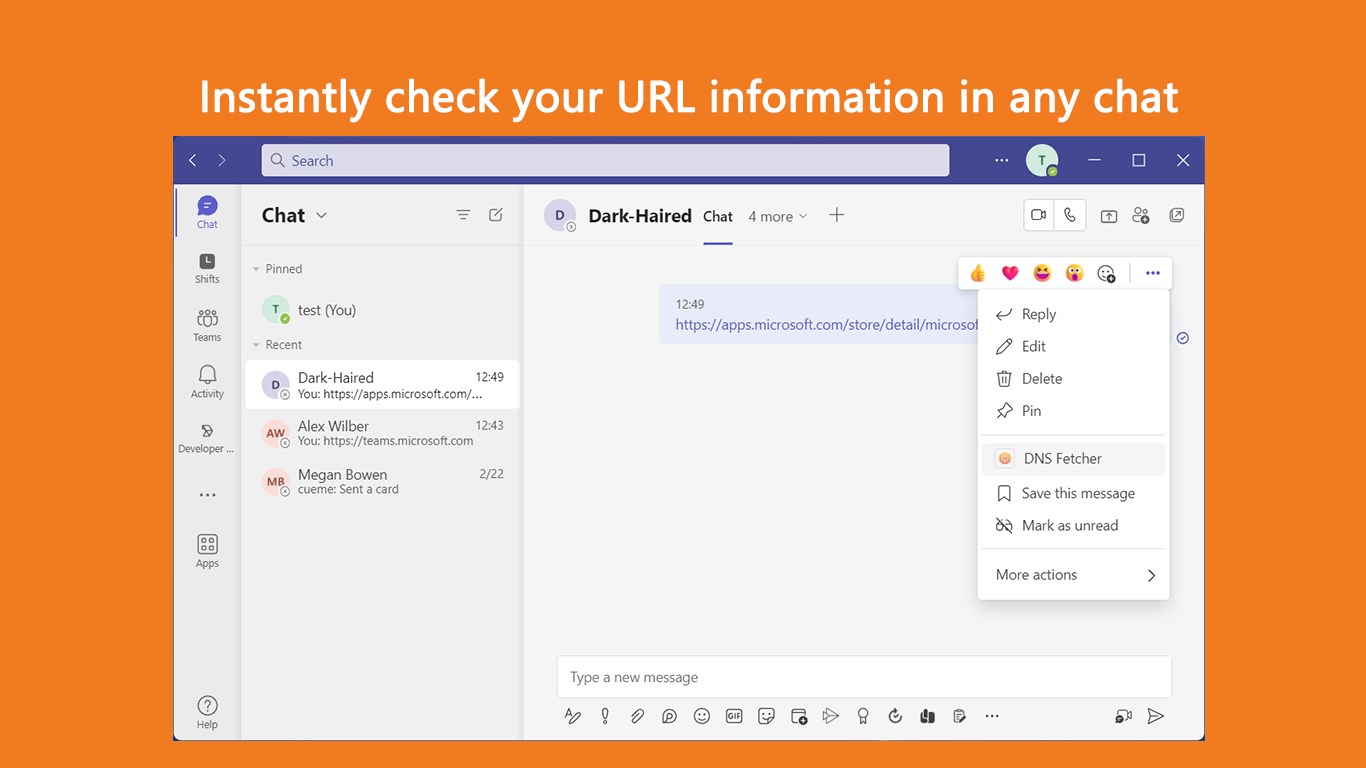
Task: Choose Reply from the message menu
Action: (x=1073, y=314)
